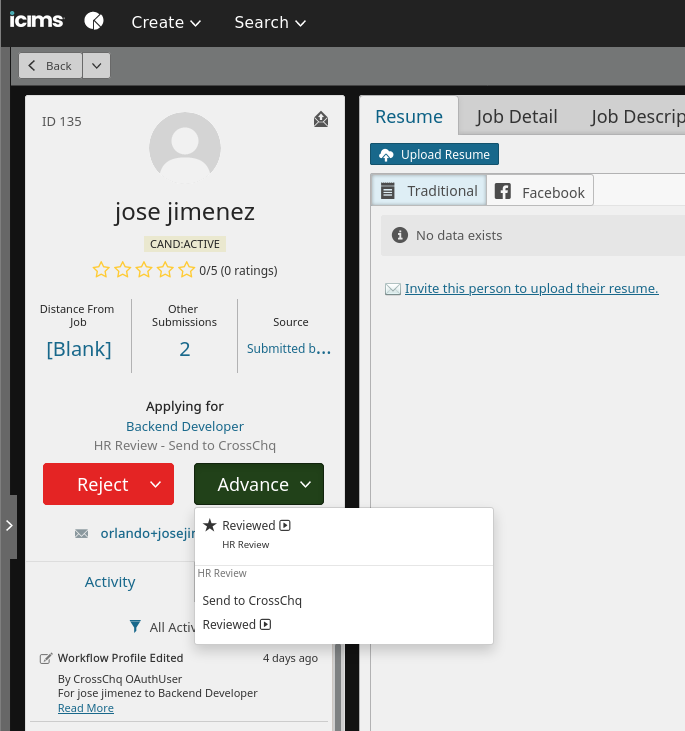Rate candidate with the fifth star

click(x=188, y=270)
